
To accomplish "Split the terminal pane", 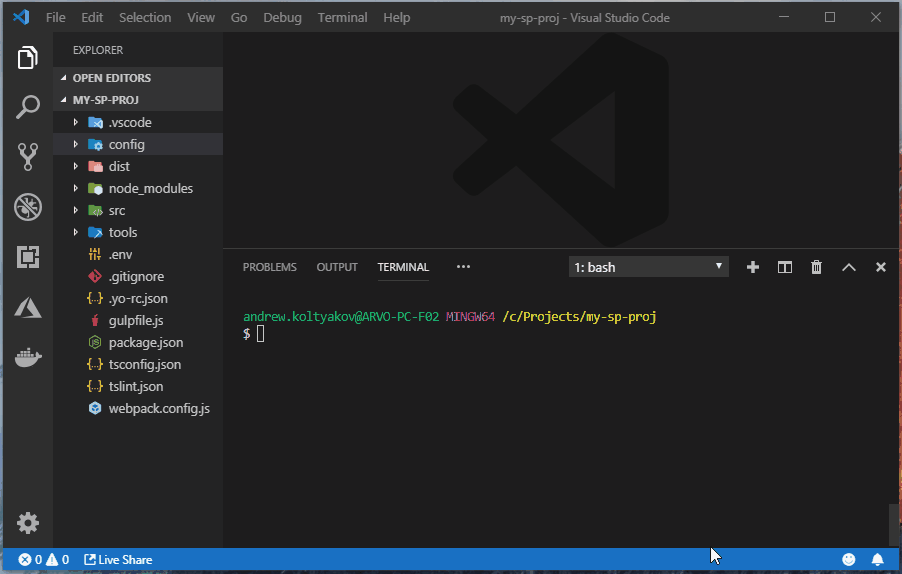I will coord(785,267).
